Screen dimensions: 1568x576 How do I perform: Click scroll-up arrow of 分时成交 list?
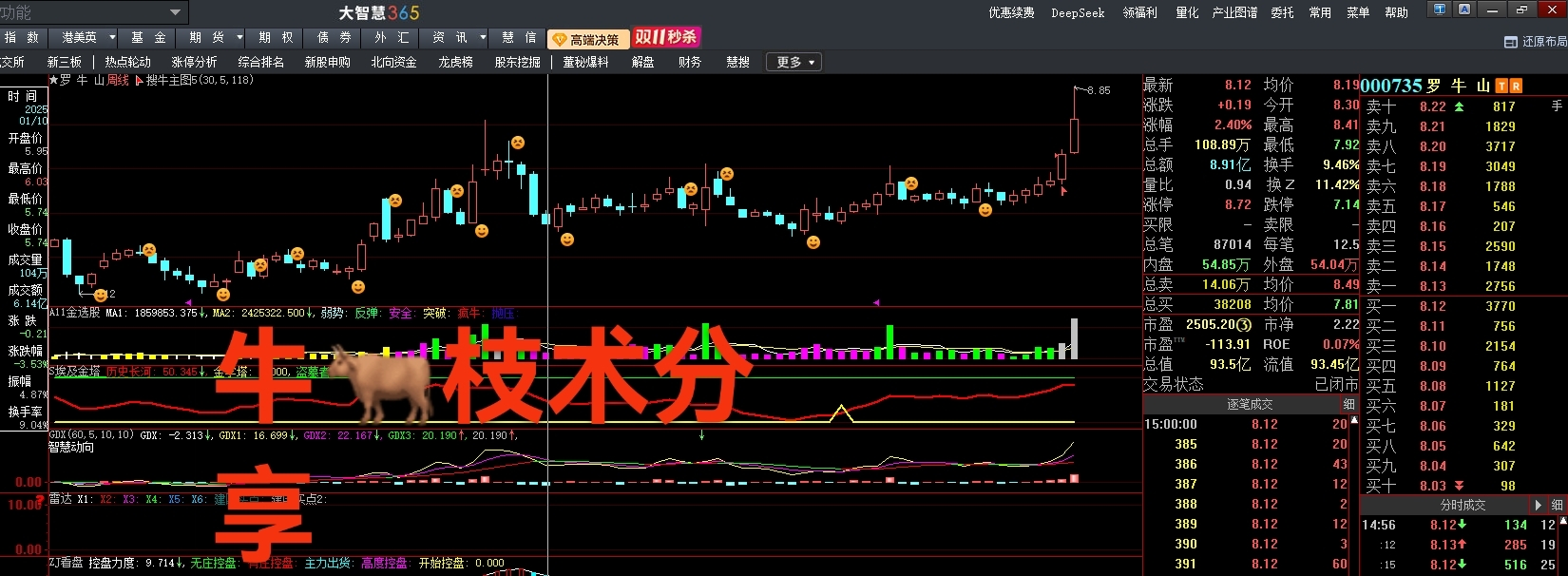click(1563, 520)
